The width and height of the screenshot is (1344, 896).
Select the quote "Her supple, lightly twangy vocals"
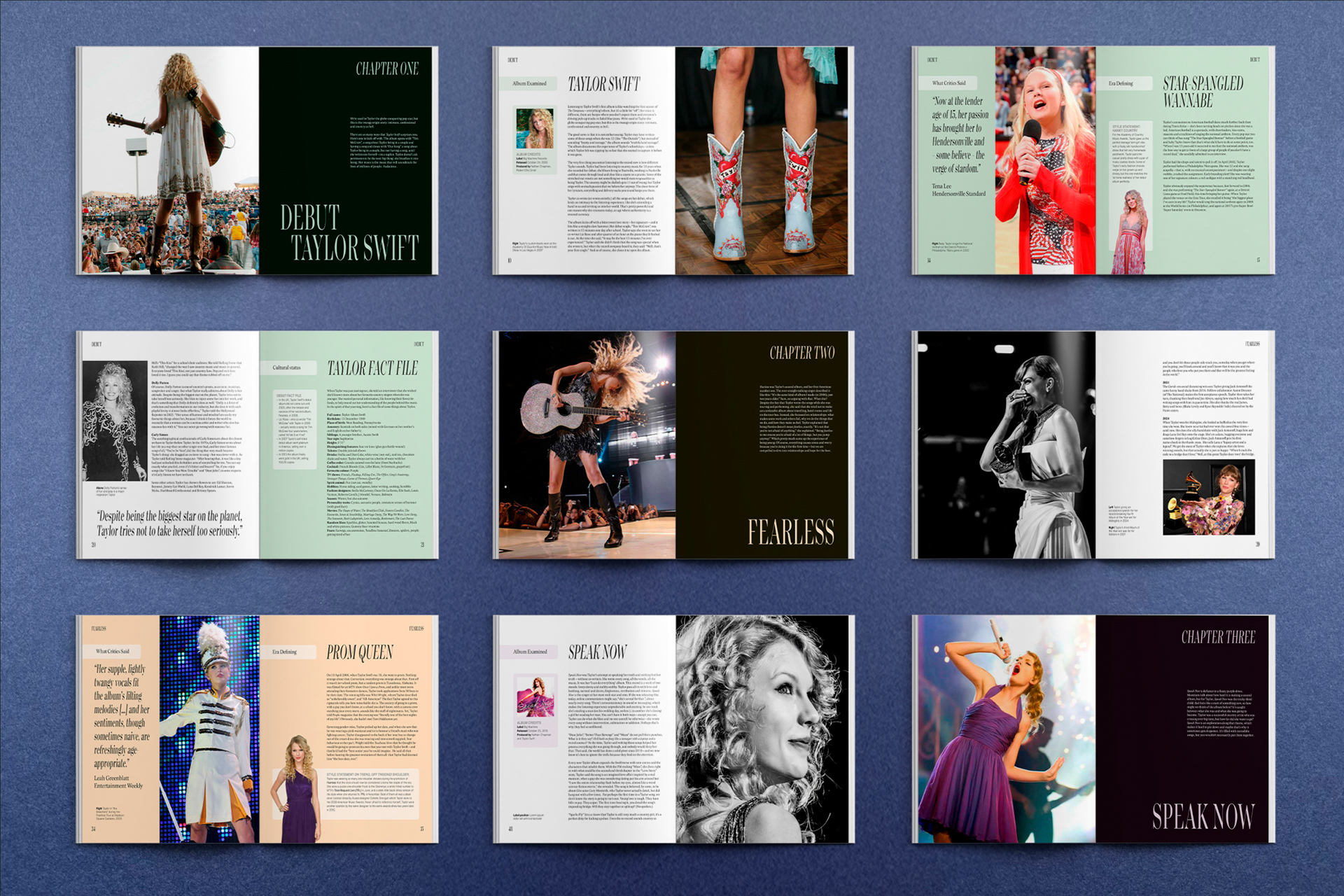[122, 715]
